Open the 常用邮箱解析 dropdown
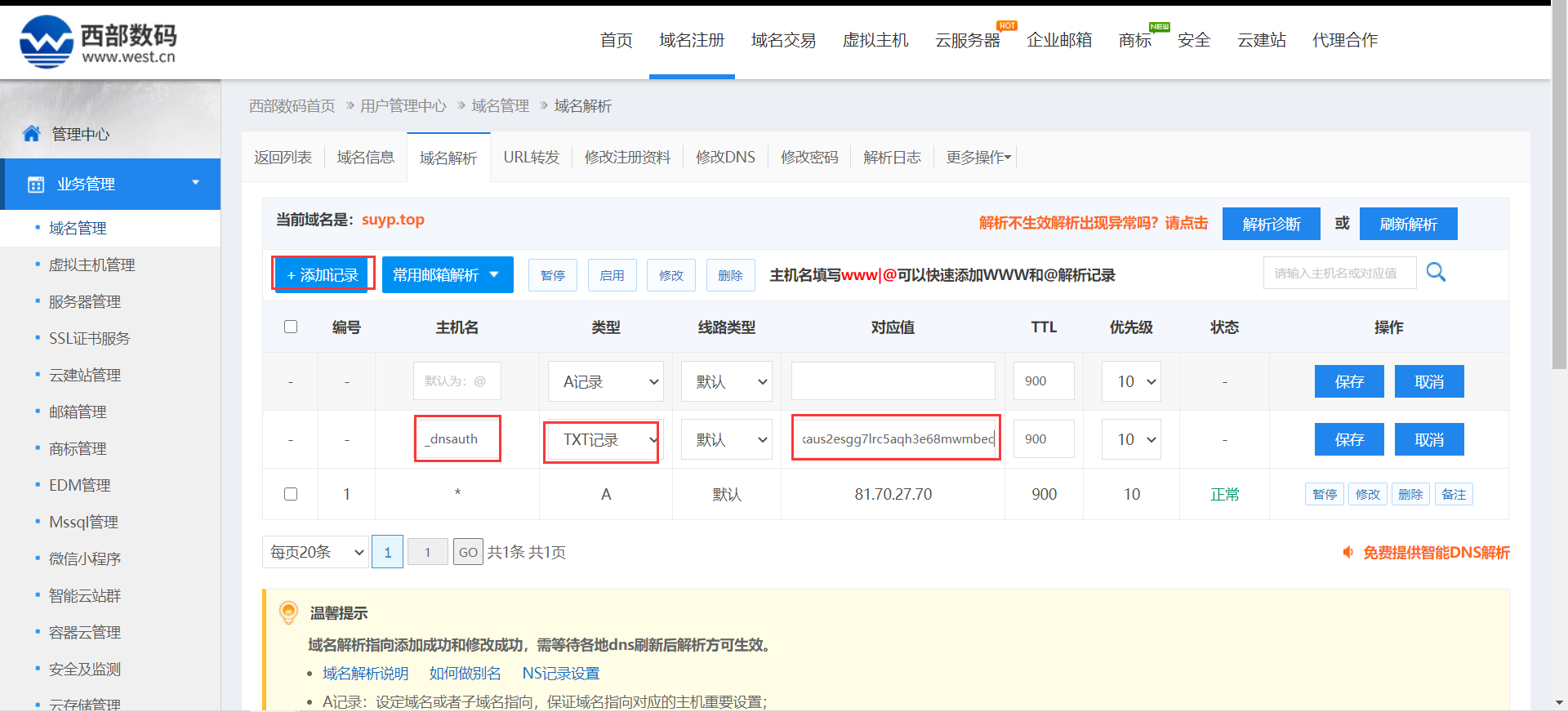Screen dimensions: 1568x712 click(448, 274)
